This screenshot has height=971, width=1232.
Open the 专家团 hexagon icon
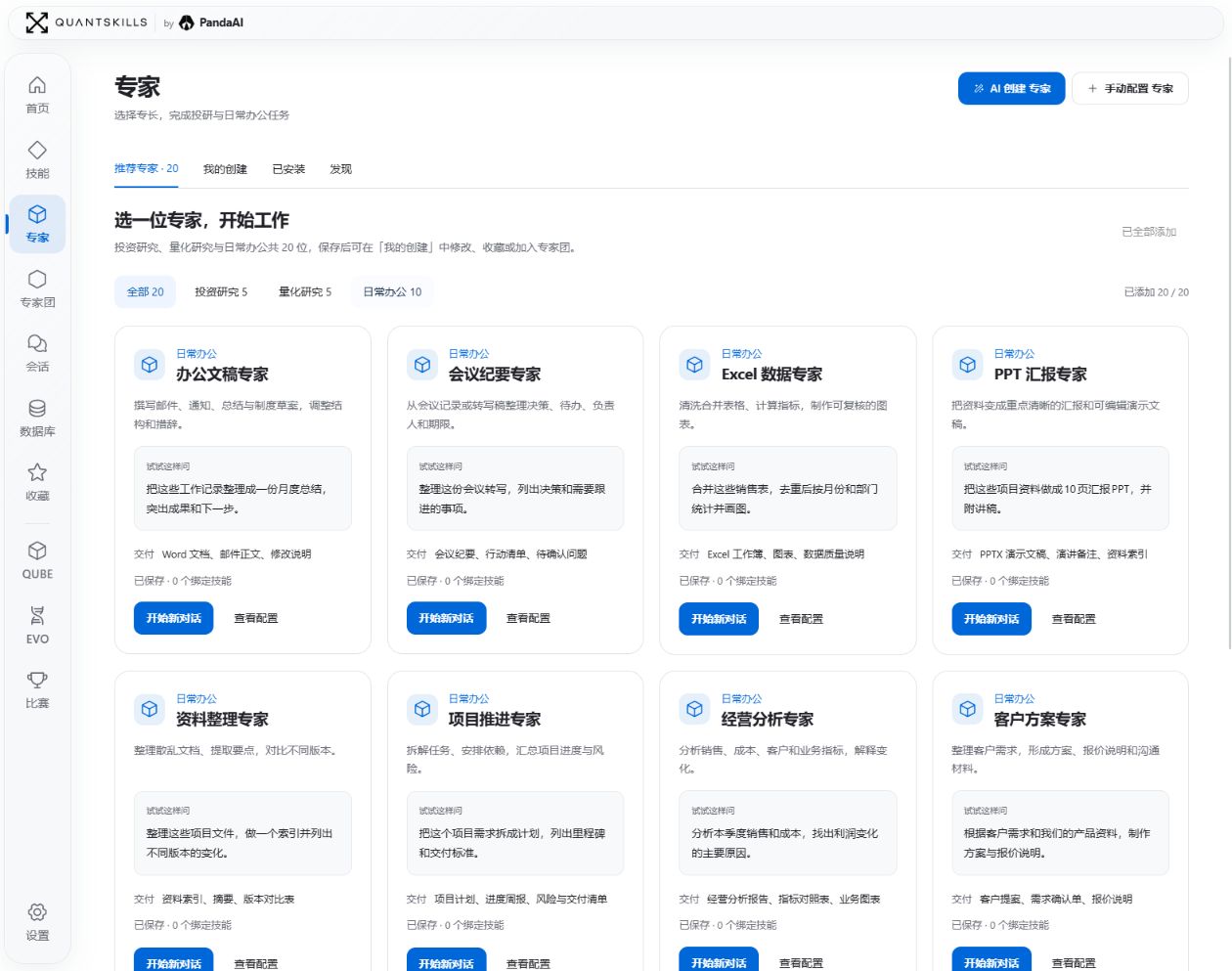[37, 279]
